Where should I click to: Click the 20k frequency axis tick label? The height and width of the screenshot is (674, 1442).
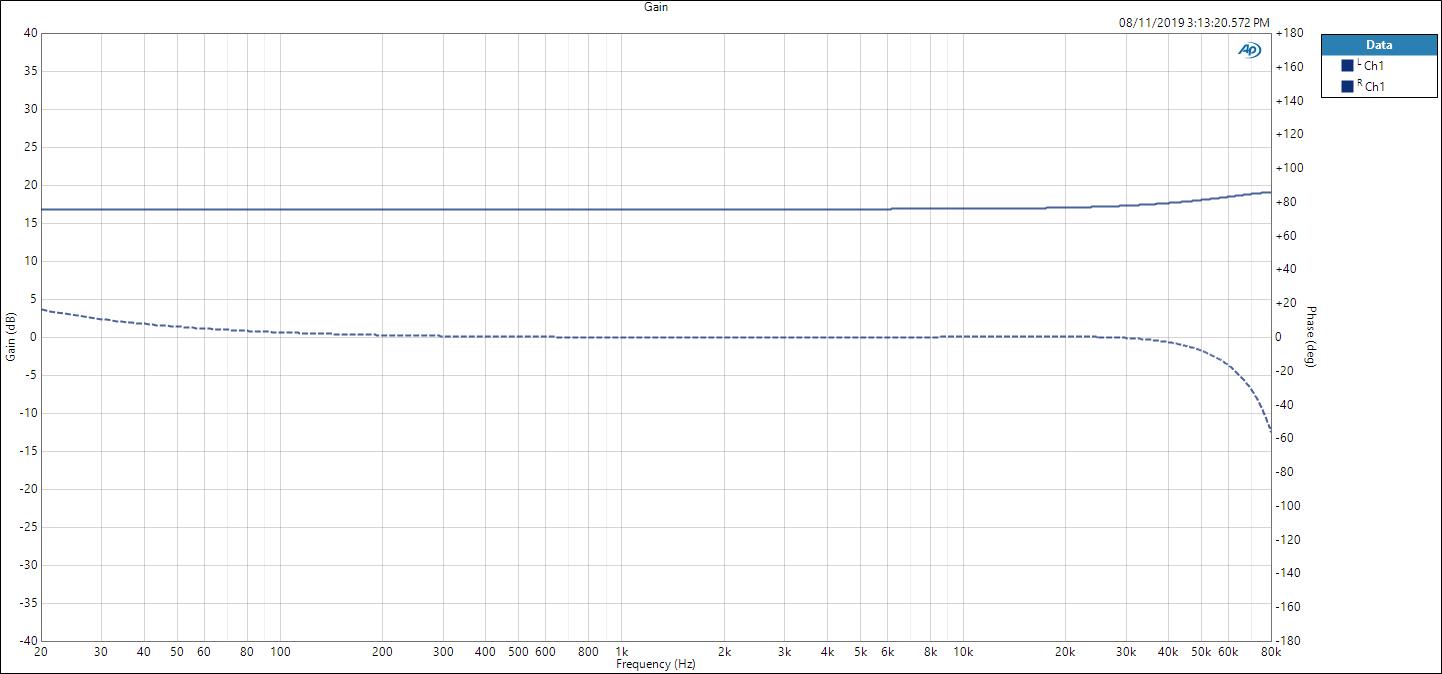[x=1065, y=652]
